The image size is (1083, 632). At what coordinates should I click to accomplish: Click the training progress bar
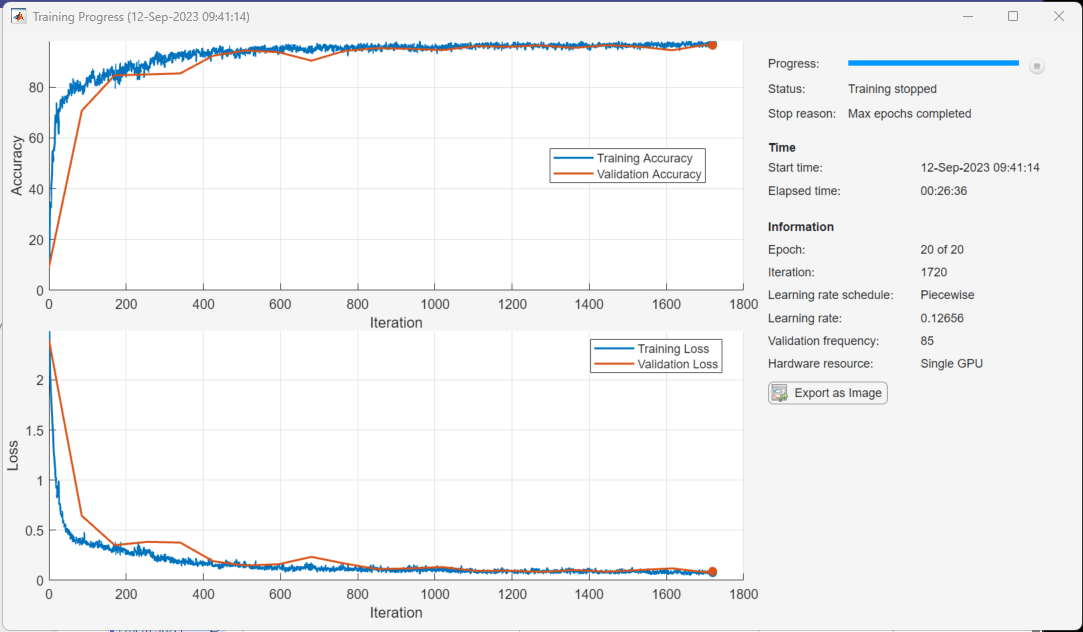[x=933, y=63]
